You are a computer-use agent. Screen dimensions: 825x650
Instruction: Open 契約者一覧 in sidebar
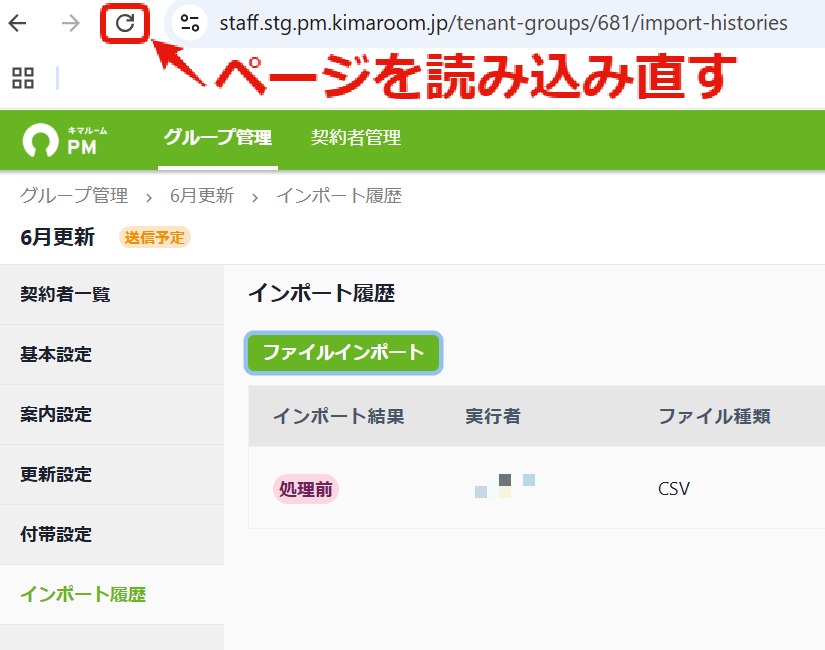tap(112, 294)
